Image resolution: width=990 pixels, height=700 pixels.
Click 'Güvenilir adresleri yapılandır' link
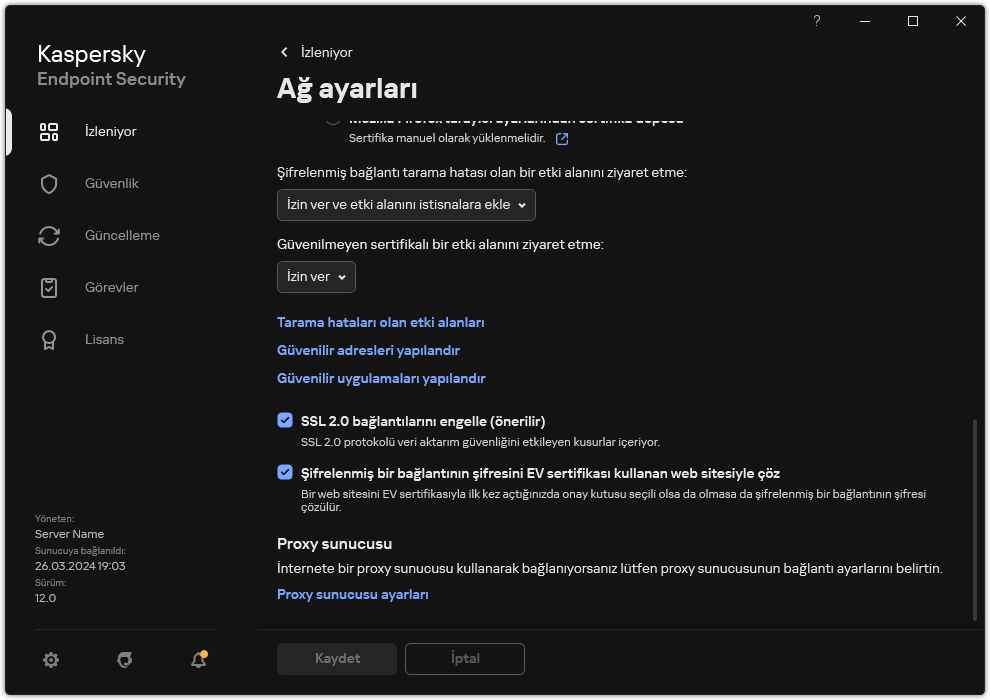pyautogui.click(x=368, y=351)
